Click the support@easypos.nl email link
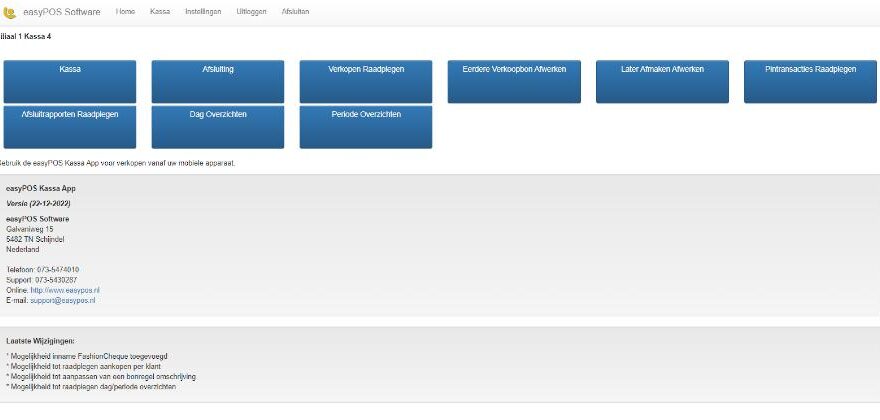 (x=63, y=300)
